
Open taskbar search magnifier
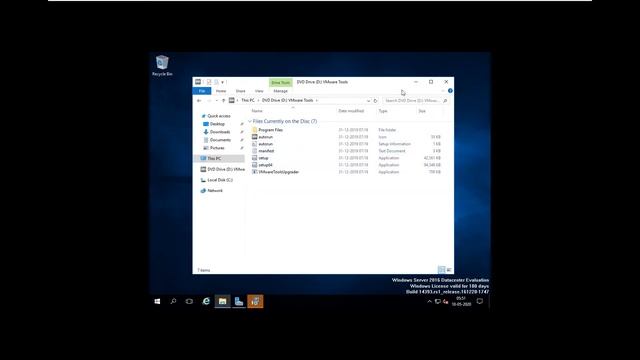click(173, 302)
